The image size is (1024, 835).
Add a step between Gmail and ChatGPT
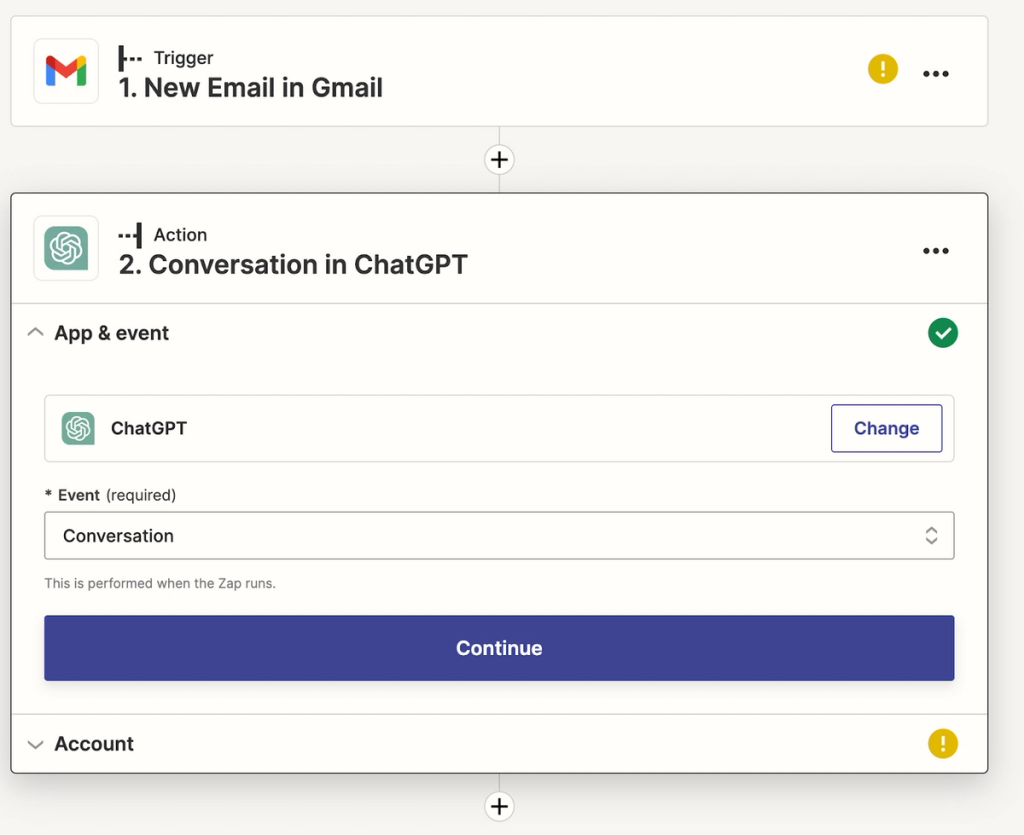coord(499,159)
